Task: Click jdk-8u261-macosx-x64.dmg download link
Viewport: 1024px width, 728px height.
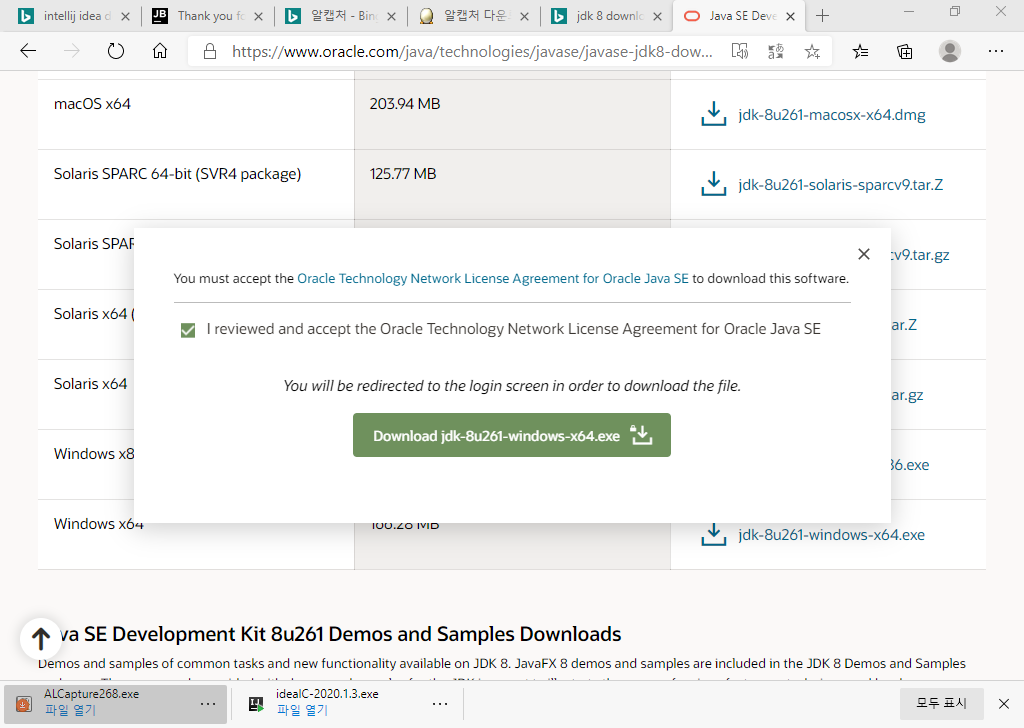Action: (831, 115)
